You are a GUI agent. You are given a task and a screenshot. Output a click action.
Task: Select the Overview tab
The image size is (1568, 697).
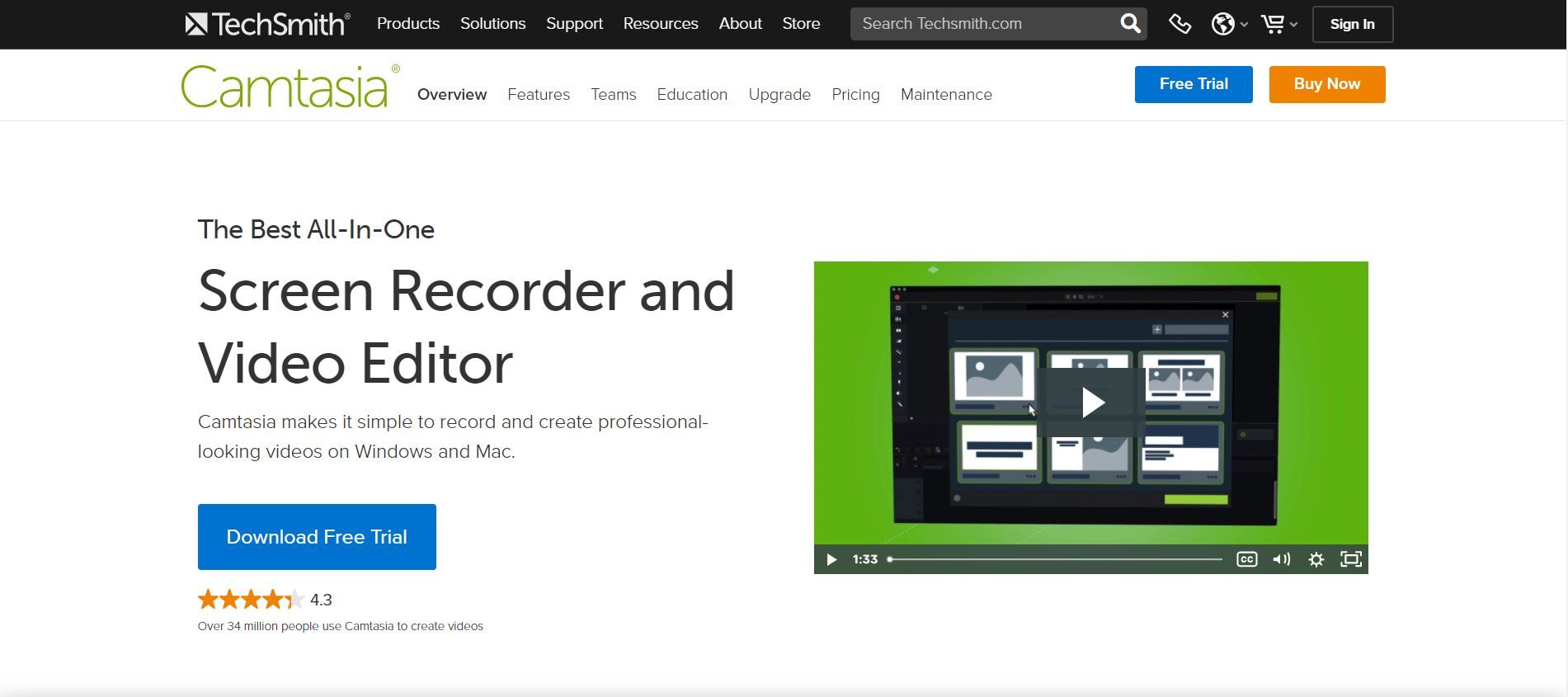pos(452,95)
